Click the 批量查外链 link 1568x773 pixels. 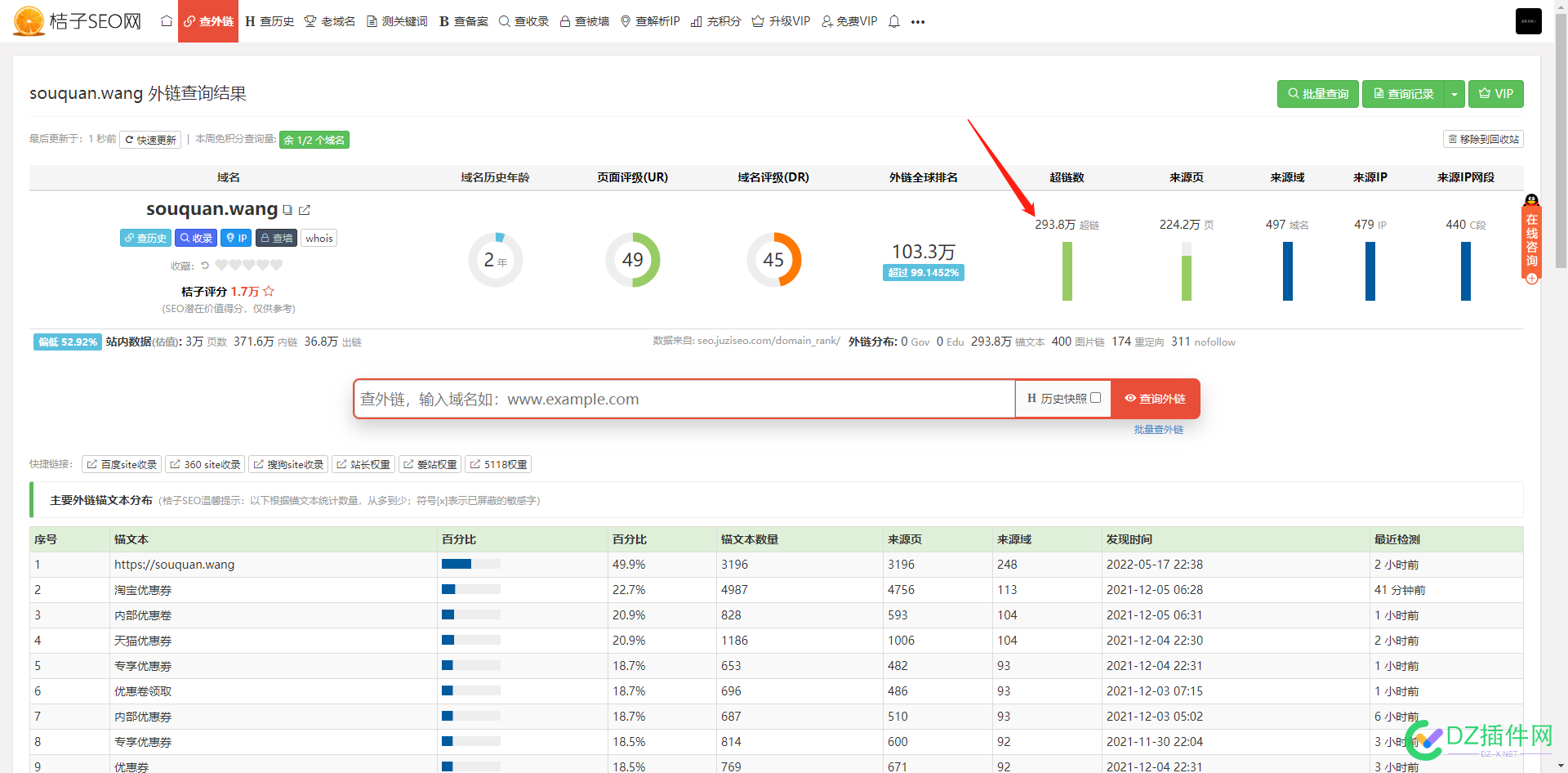click(1158, 429)
